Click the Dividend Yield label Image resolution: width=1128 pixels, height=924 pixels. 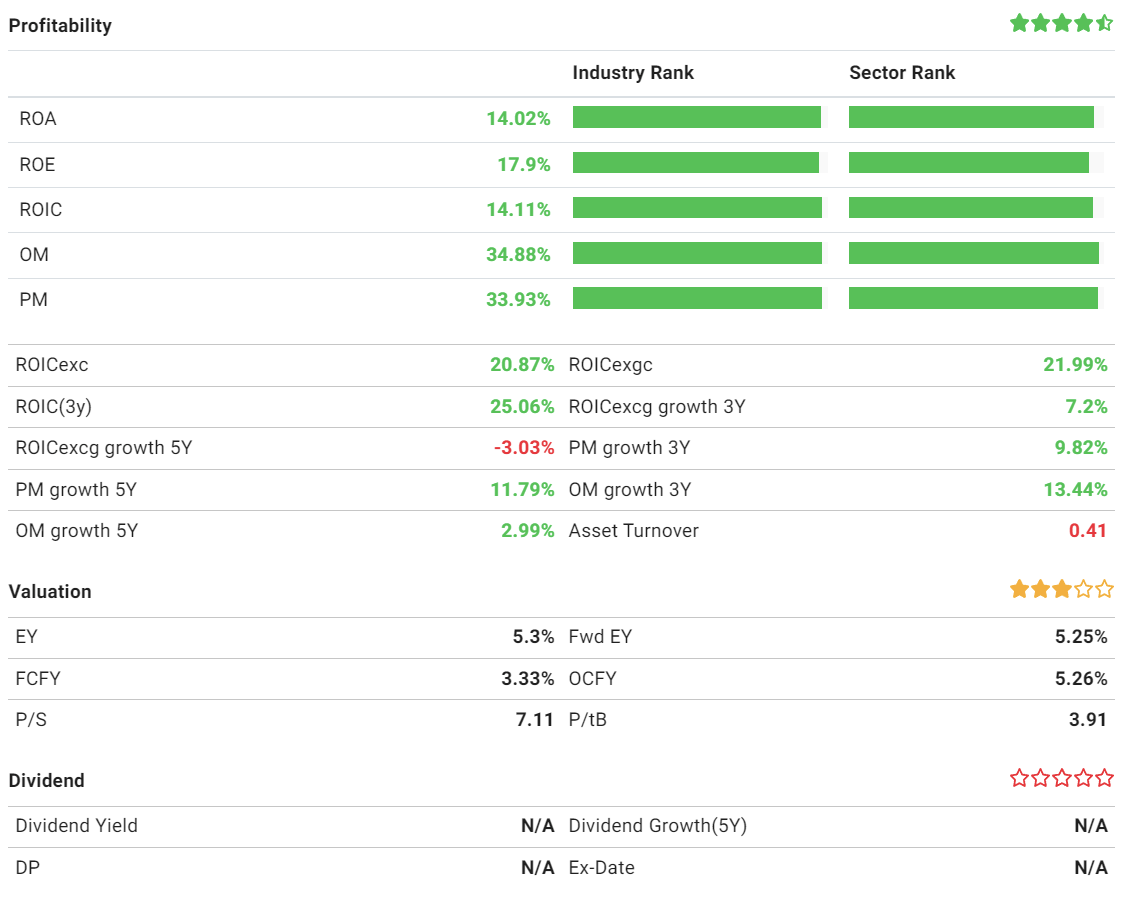coord(77,826)
